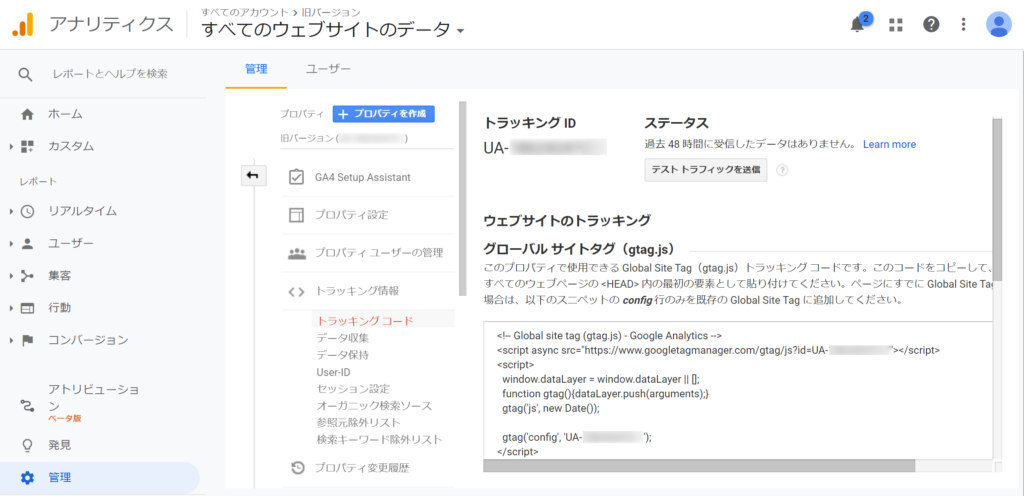Open the Learn more link

pyautogui.click(x=889, y=144)
